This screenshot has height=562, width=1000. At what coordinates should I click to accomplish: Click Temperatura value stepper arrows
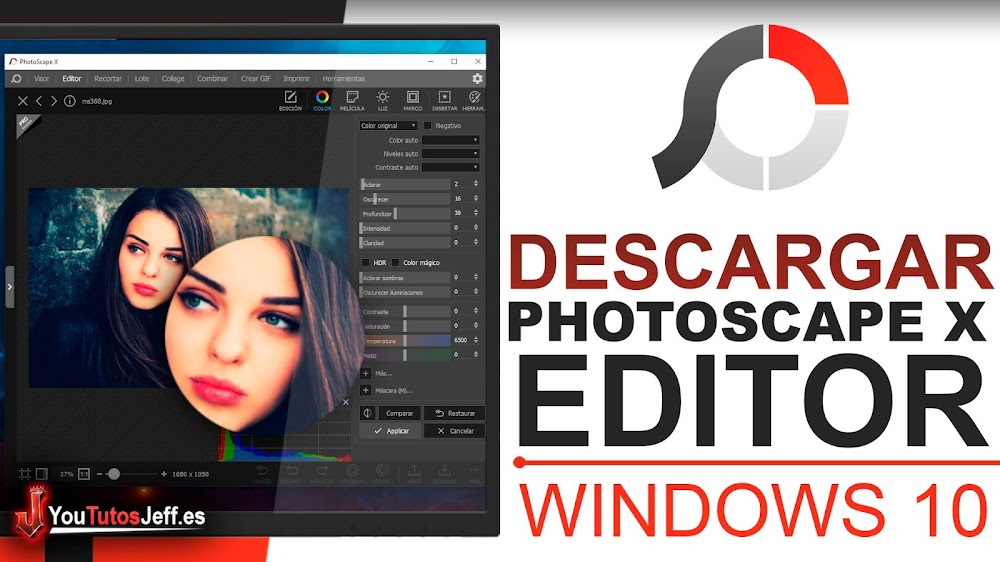[476, 340]
